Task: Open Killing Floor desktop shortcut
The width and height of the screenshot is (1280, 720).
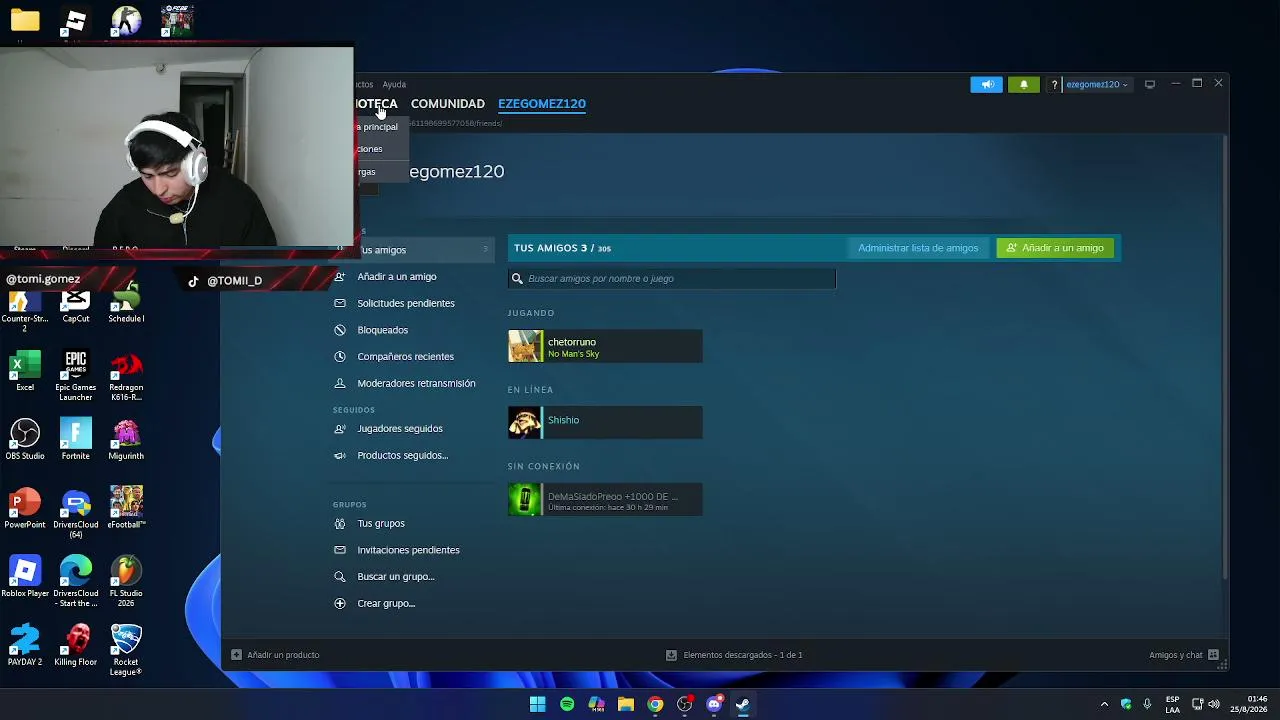Action: pos(76,646)
